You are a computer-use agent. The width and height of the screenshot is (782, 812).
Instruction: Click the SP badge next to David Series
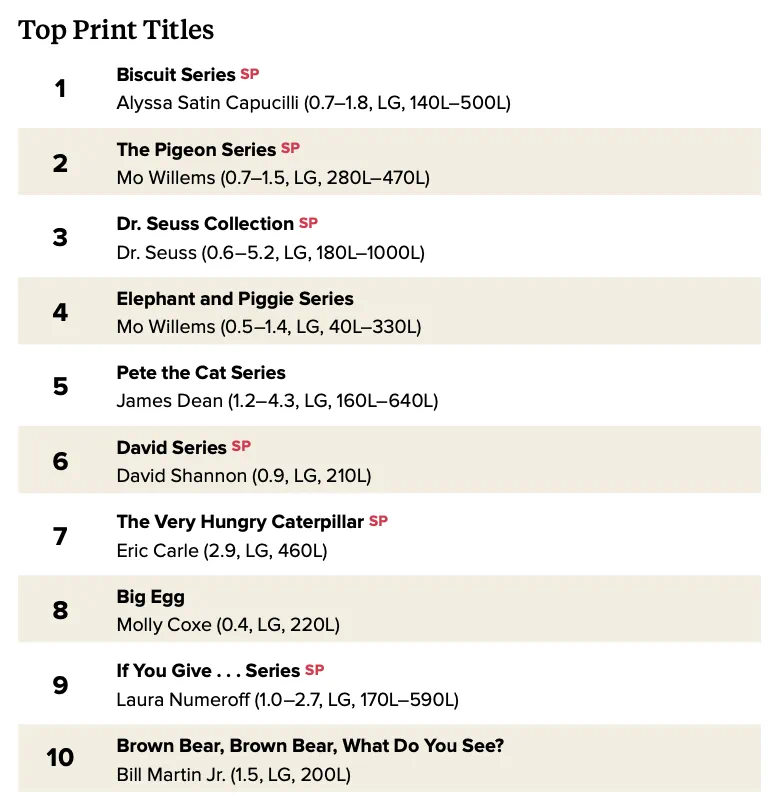coord(241,446)
